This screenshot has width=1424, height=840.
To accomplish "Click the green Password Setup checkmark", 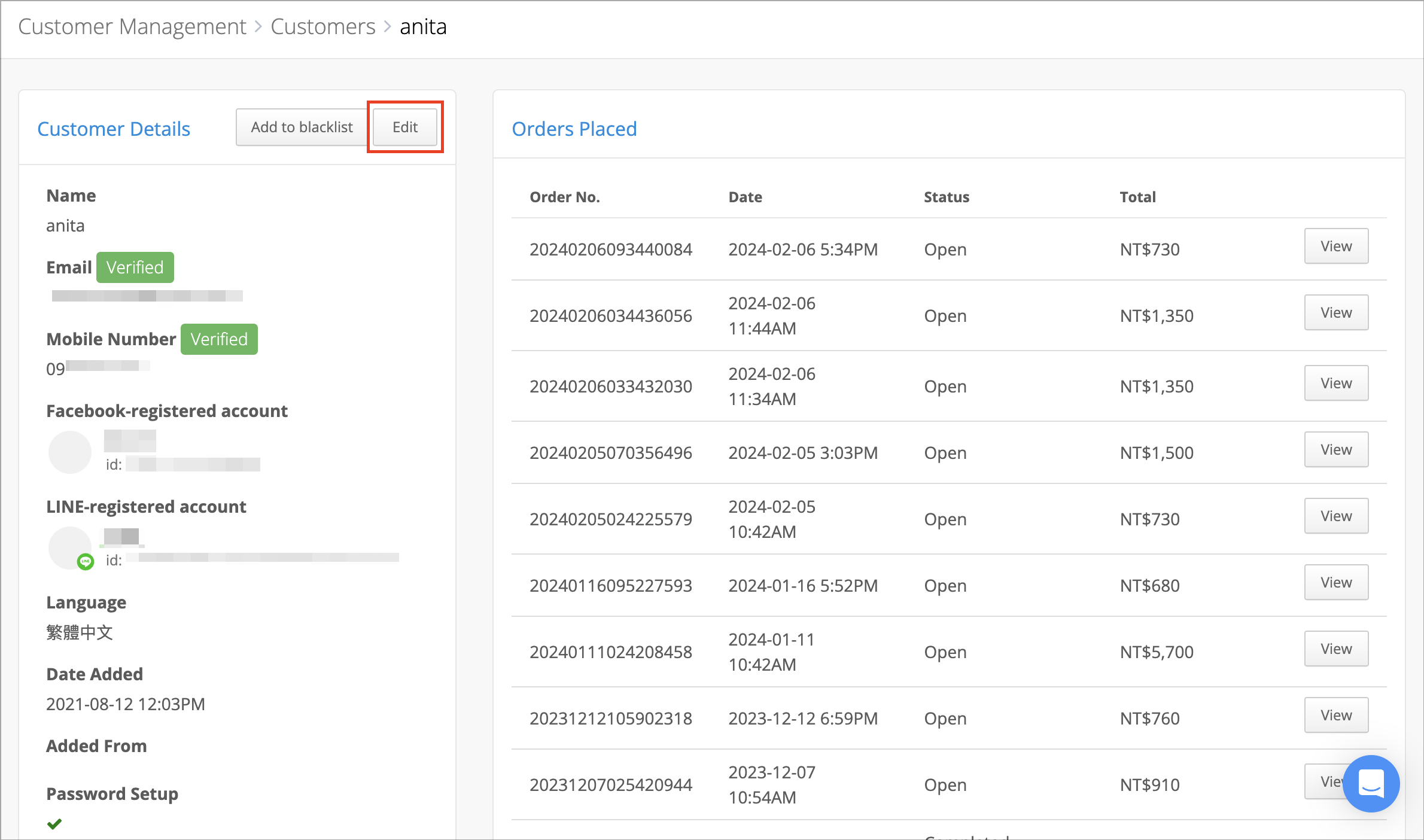I will click(x=54, y=824).
